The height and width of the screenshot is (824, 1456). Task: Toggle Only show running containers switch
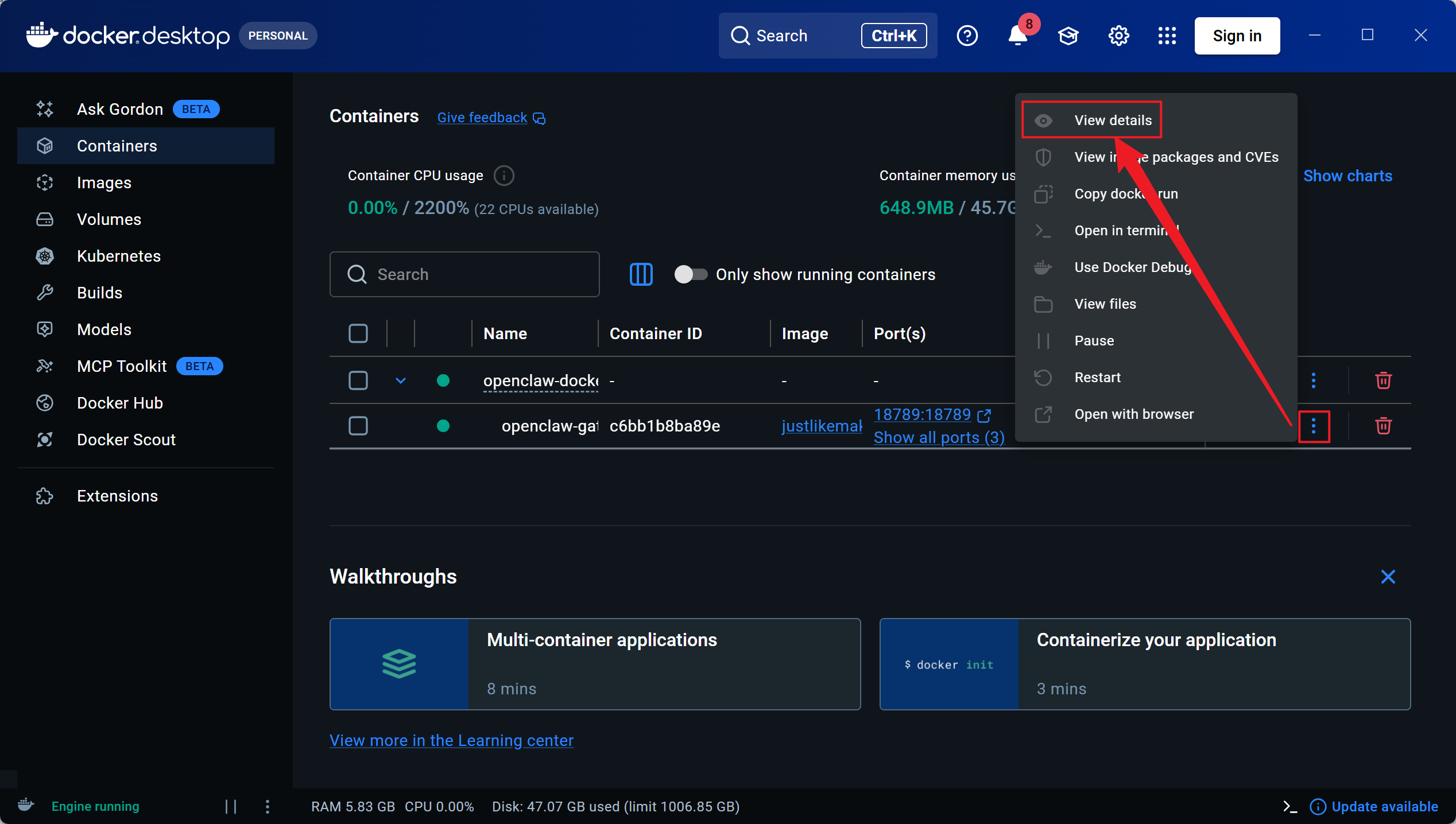tap(691, 274)
